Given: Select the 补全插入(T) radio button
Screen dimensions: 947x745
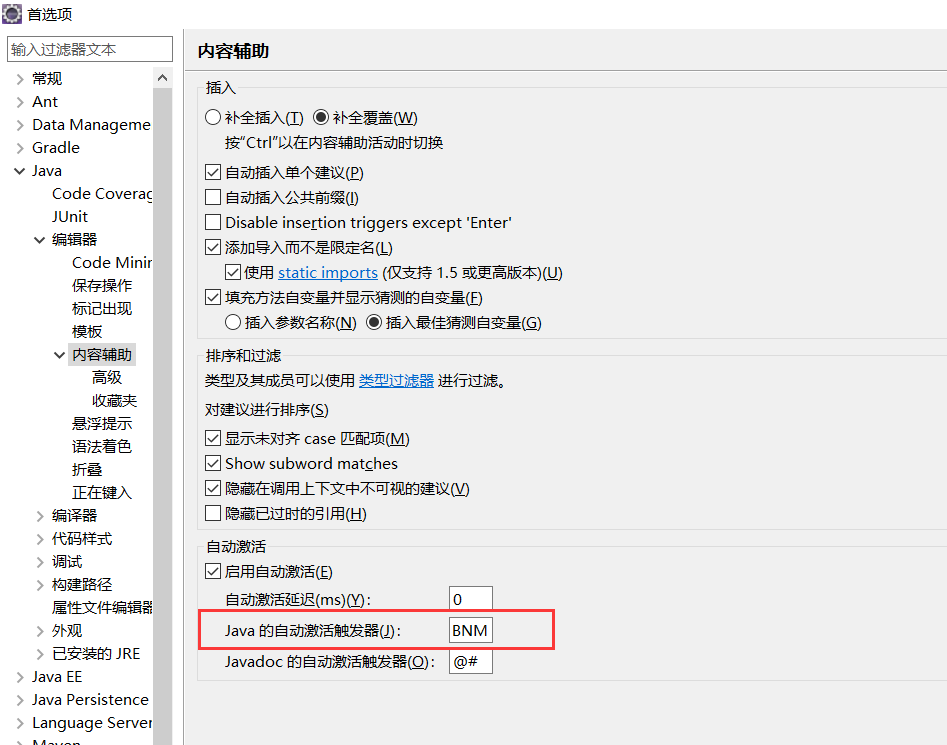Looking at the screenshot, I should [213, 117].
